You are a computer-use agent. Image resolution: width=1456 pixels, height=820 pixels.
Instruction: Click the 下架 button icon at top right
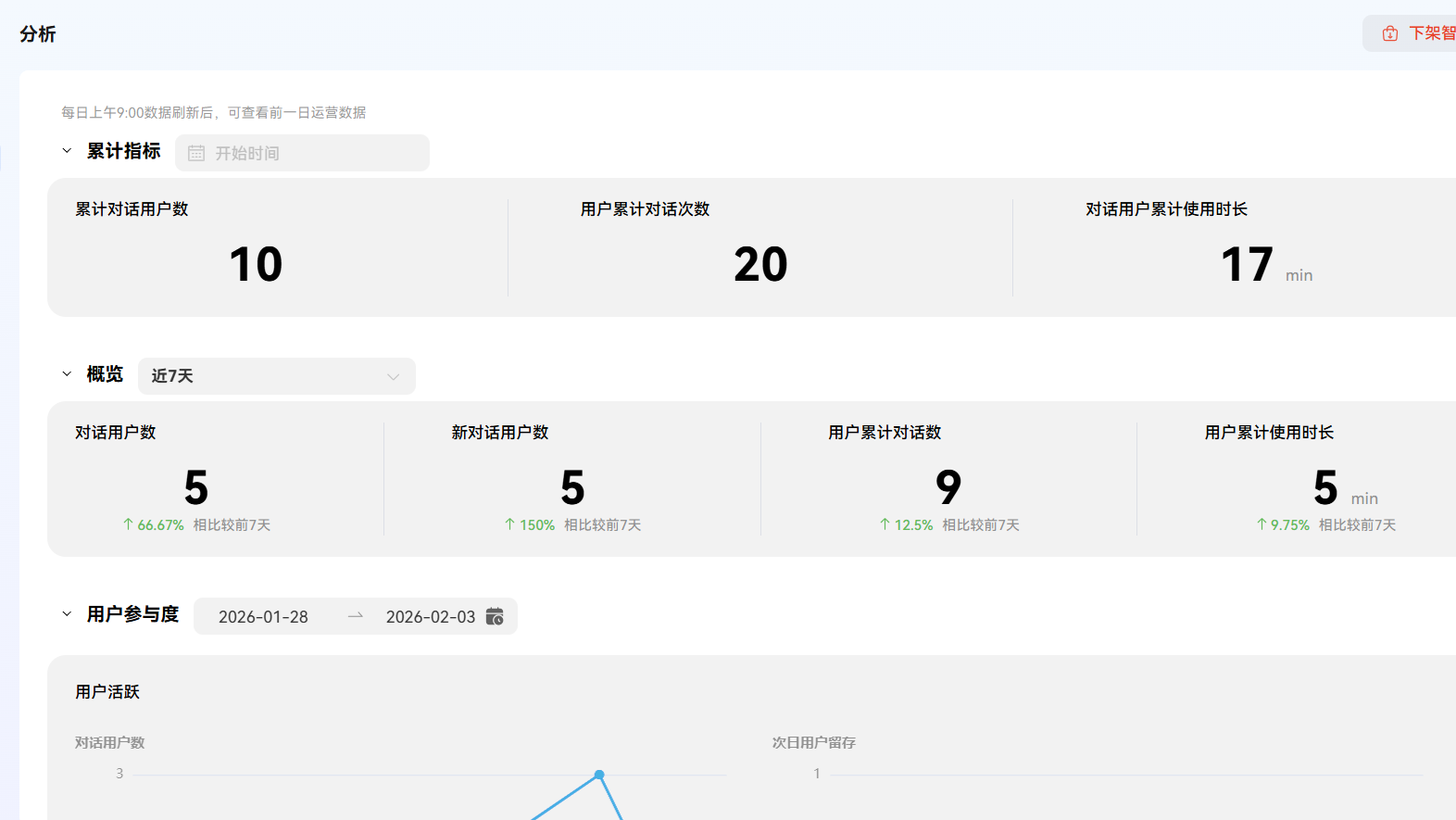point(1389,34)
